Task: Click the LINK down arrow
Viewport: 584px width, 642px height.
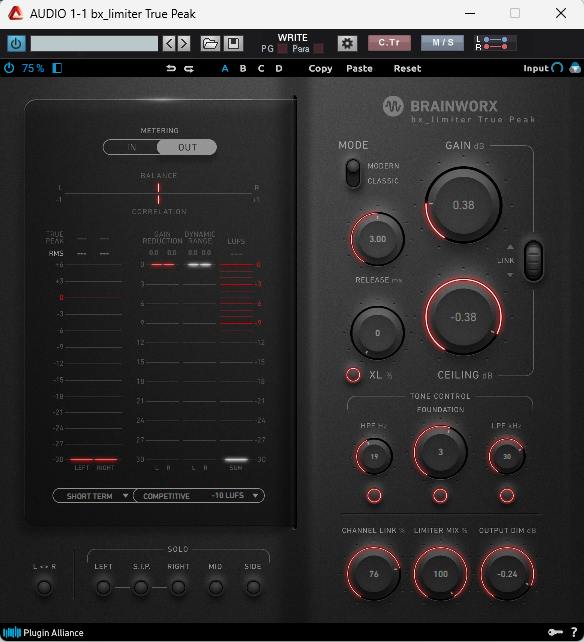Action: [x=510, y=275]
